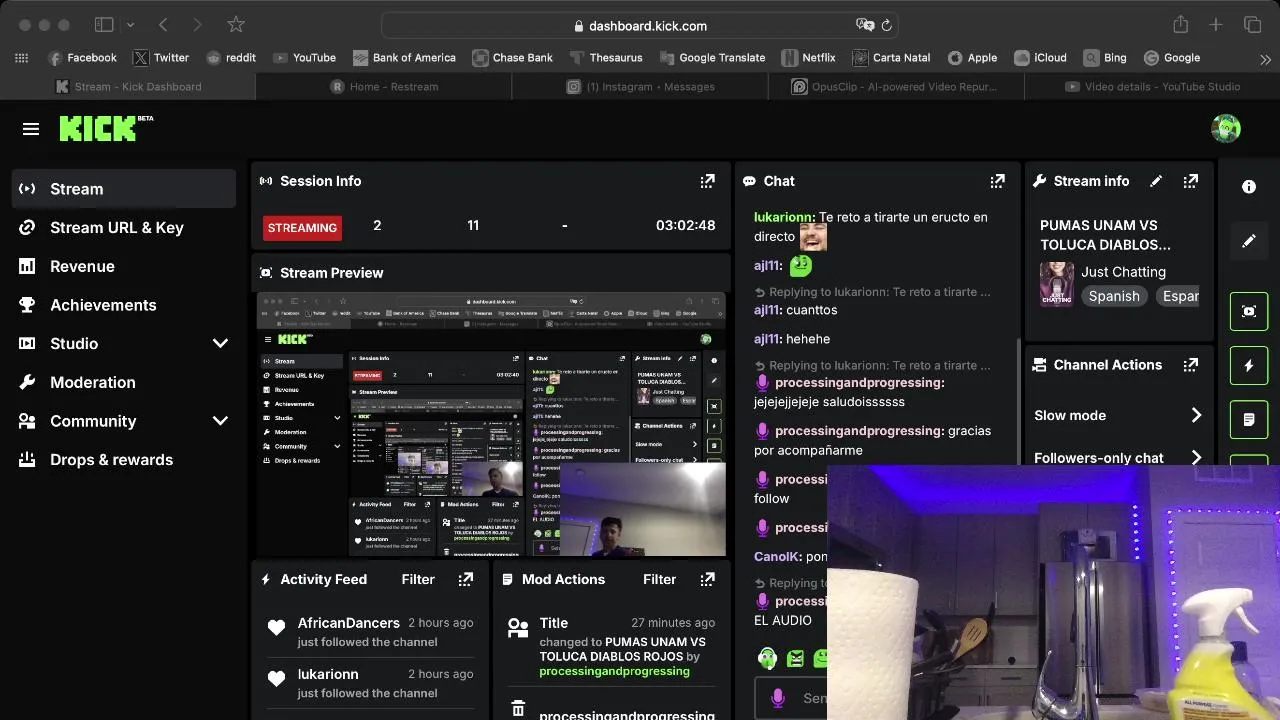Image resolution: width=1280 pixels, height=720 pixels.
Task: Open the Bank of America bookmark
Action: click(x=404, y=58)
